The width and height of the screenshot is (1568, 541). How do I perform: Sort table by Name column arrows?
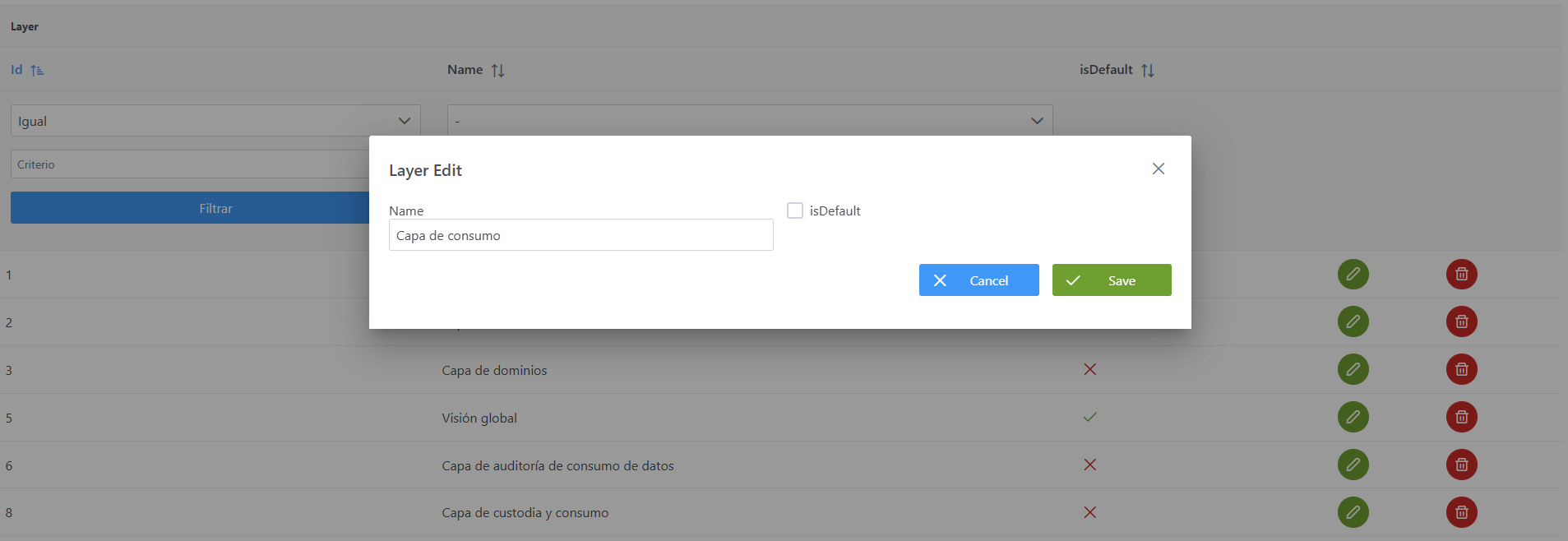(497, 71)
